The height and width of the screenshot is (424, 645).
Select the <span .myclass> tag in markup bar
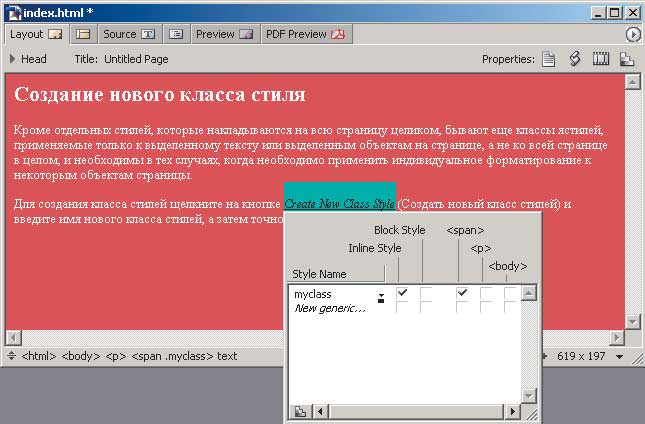coord(172,356)
